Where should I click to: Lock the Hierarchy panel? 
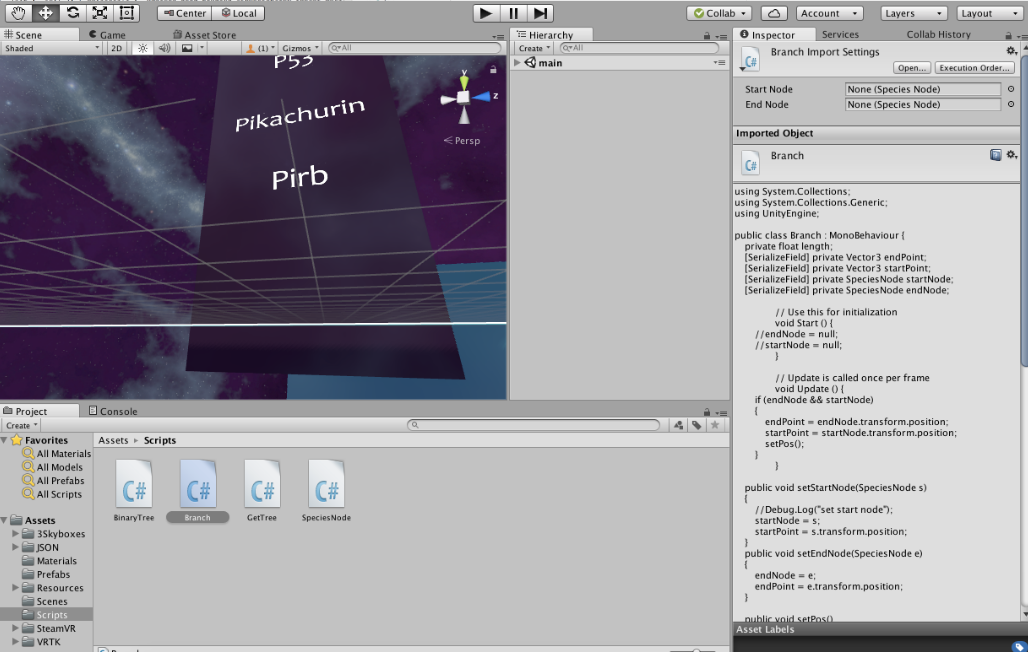coord(707,35)
